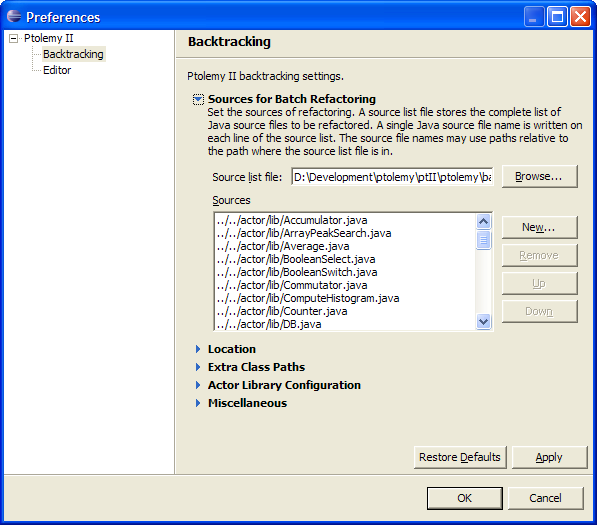Select ComputeHistogram.java in Sources list
Screen dimensions: 597x525
[308, 298]
